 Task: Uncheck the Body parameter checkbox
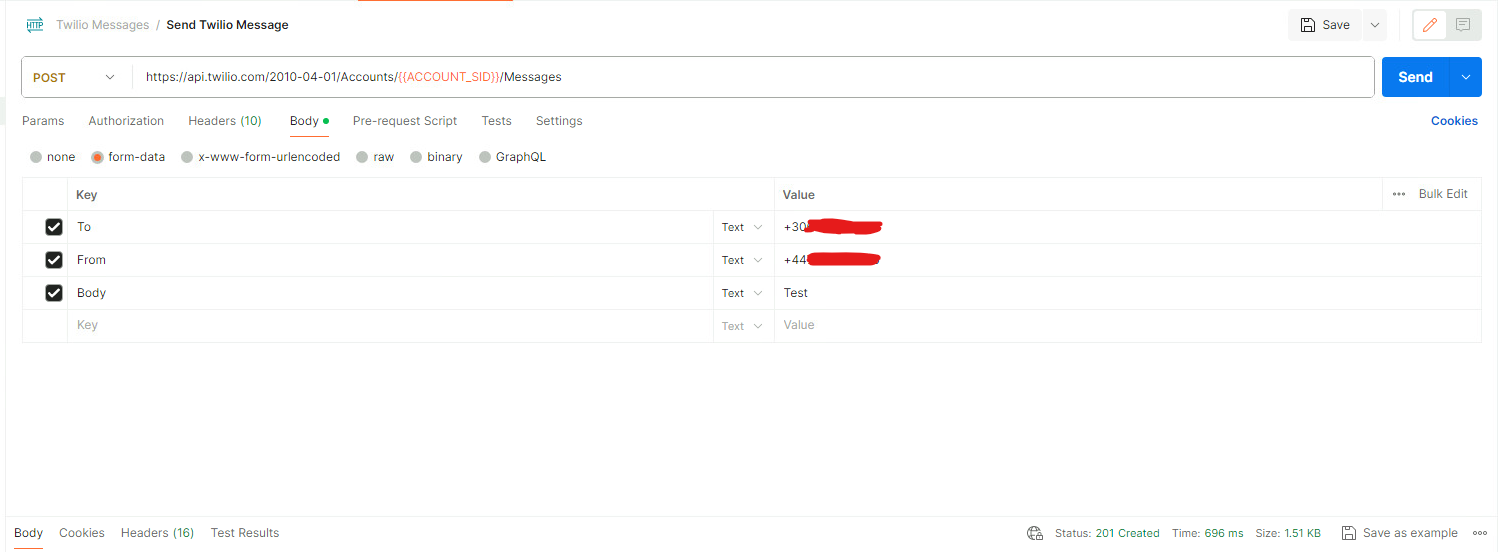click(54, 293)
